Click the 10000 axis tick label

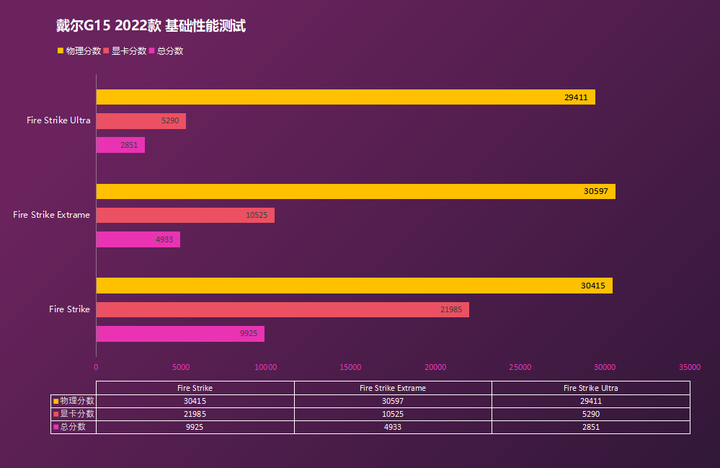point(266,367)
